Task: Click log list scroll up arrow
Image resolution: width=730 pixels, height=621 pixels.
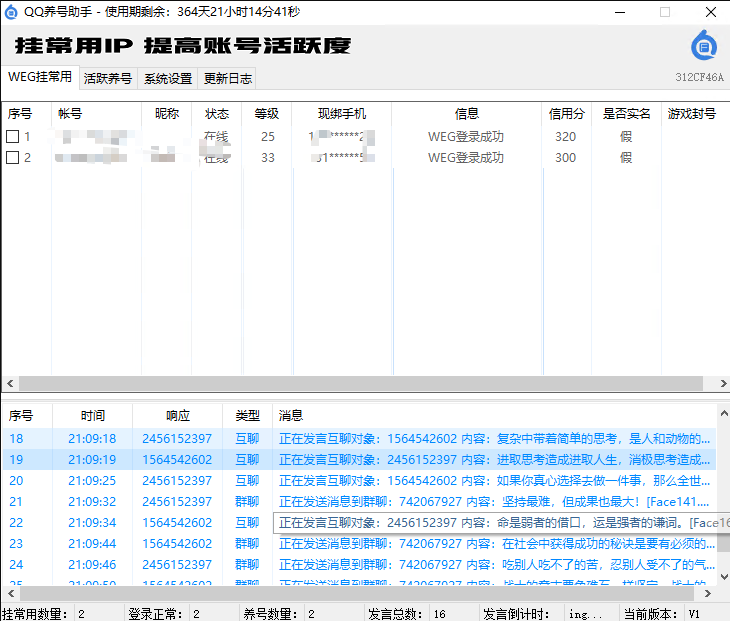Action: 724,413
